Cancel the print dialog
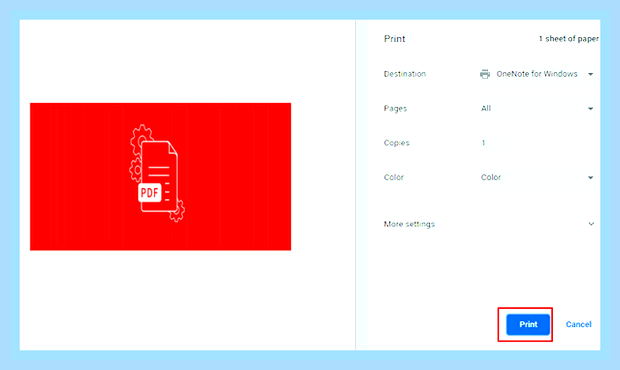The width and height of the screenshot is (620, 370). tap(578, 325)
